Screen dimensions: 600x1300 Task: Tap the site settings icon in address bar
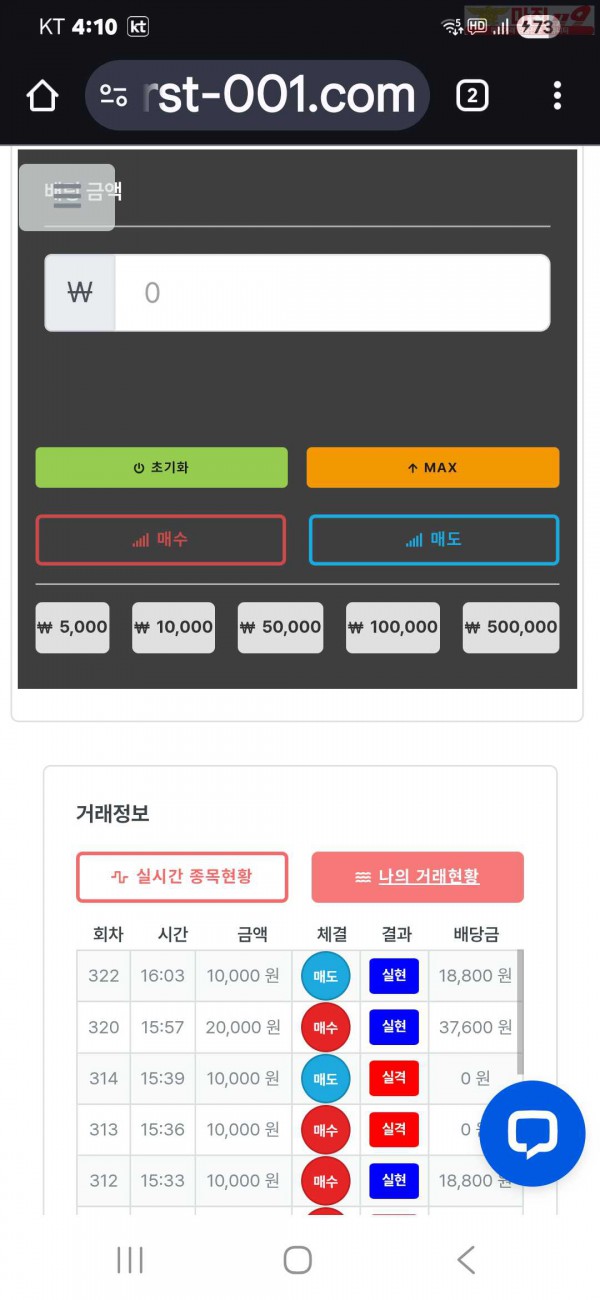point(113,95)
